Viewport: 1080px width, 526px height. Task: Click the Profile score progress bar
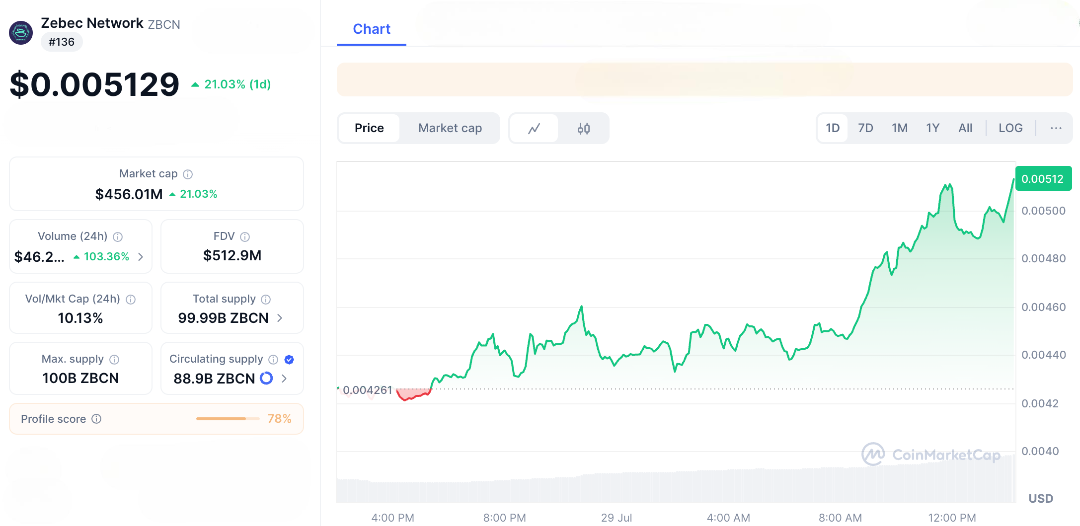227,419
